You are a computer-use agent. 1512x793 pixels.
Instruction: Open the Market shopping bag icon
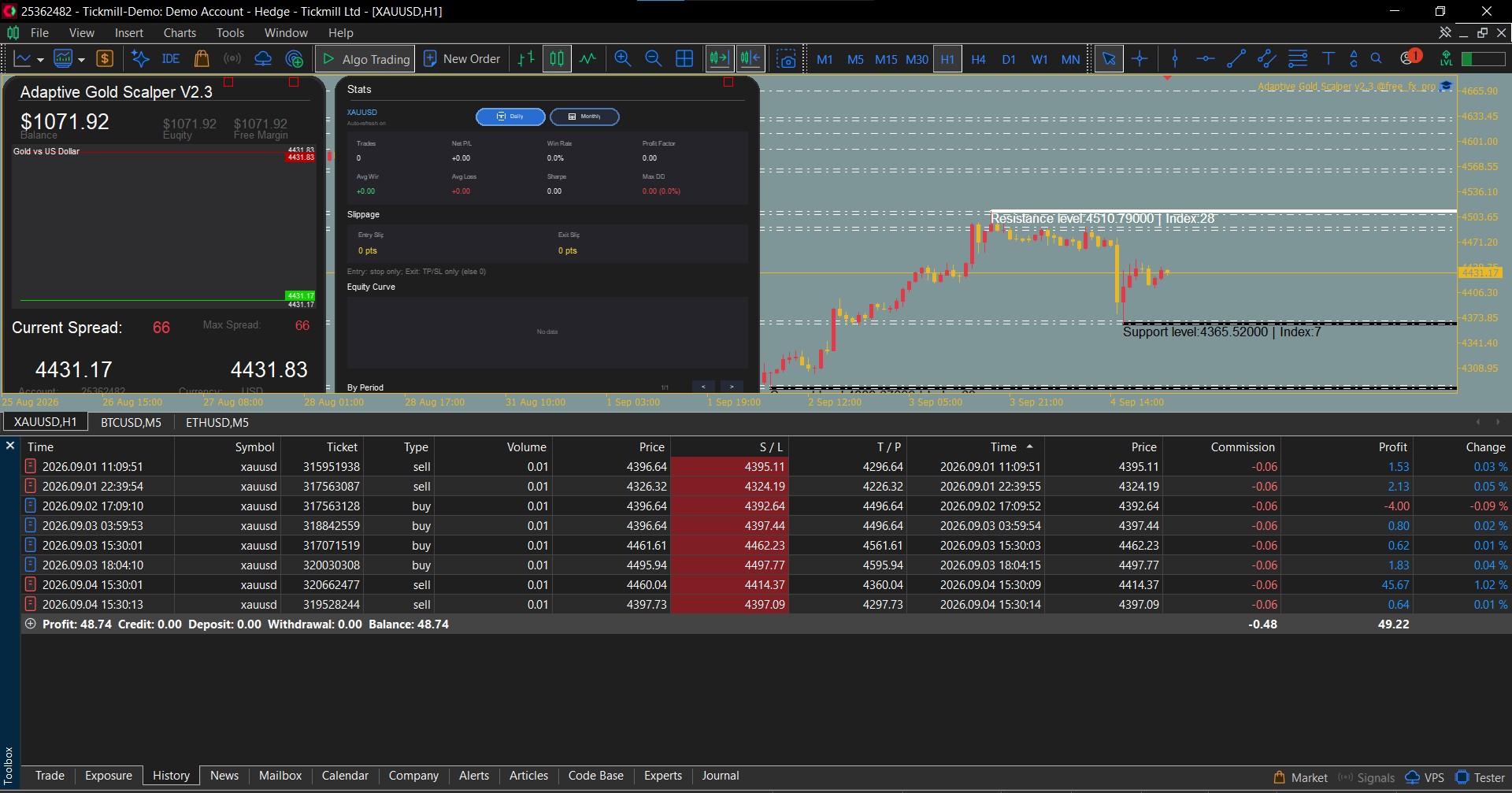202,59
